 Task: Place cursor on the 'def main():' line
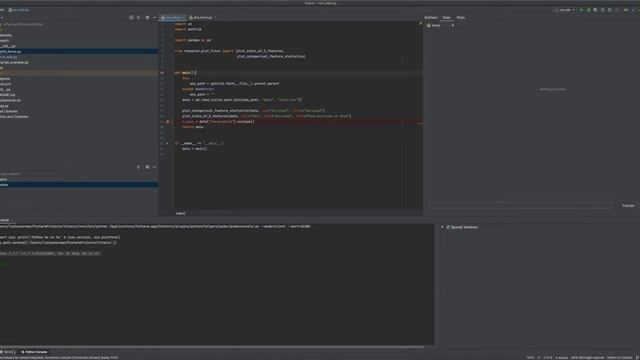click(185, 73)
